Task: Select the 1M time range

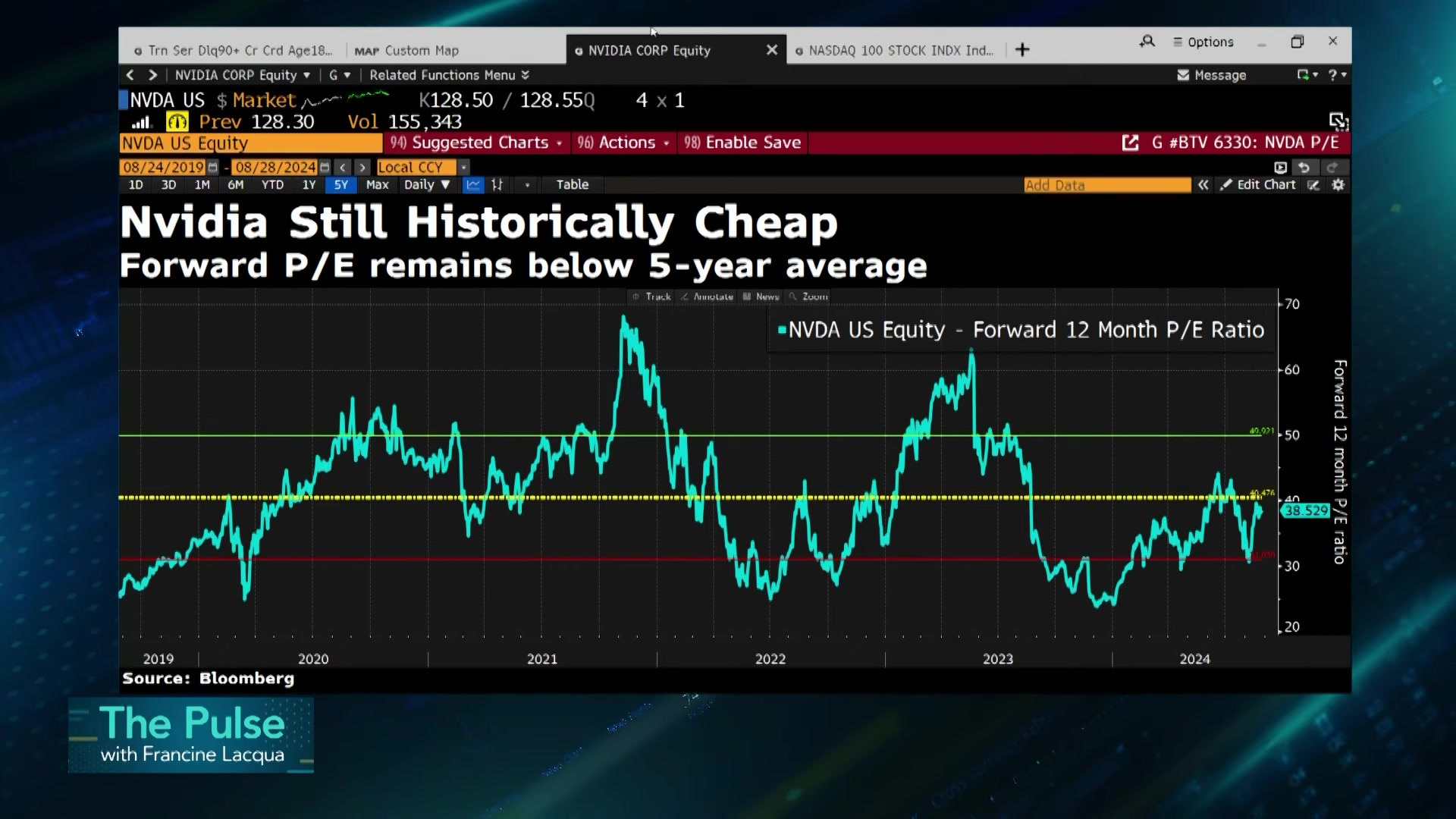Action: pos(202,185)
